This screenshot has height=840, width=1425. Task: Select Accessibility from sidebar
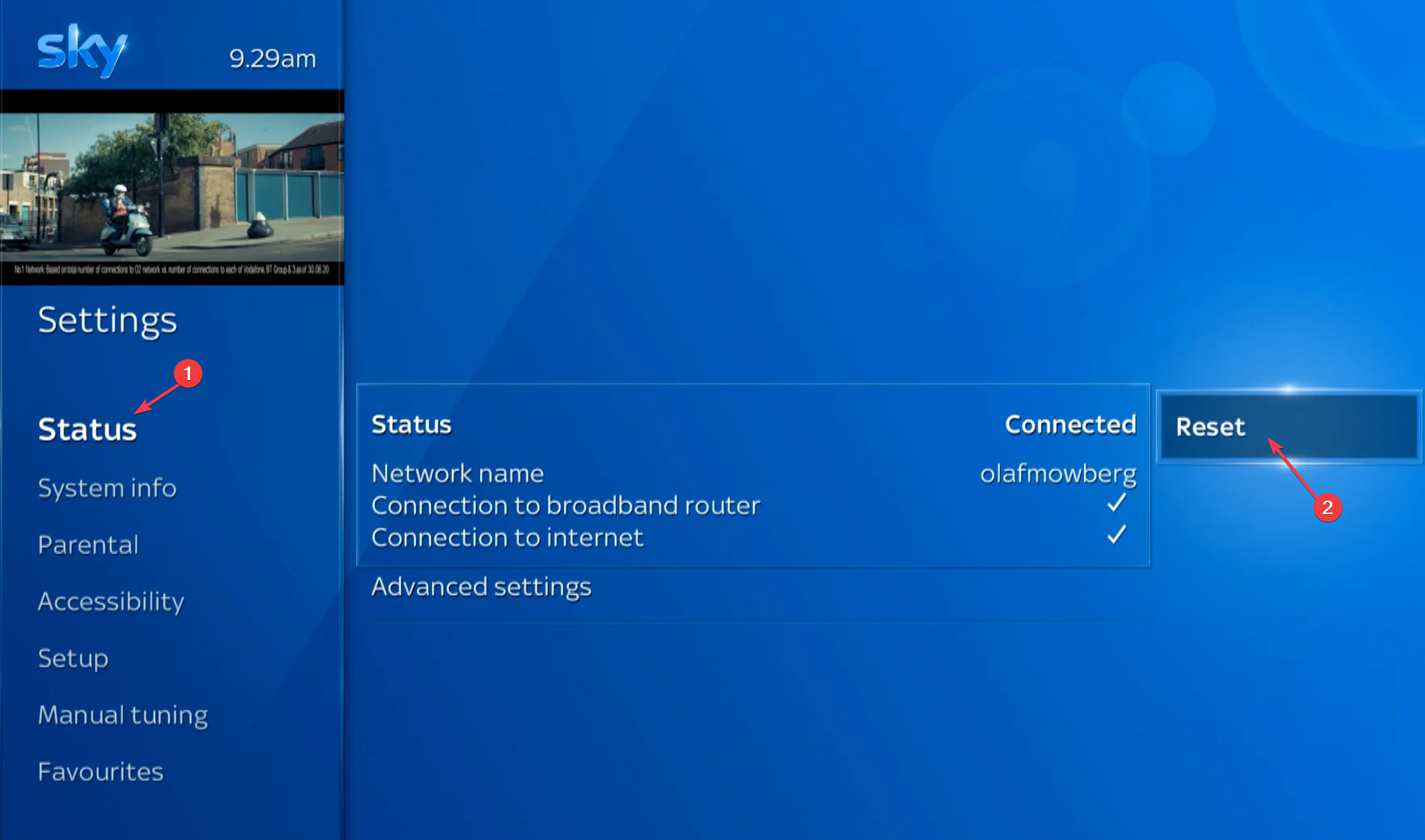pyautogui.click(x=111, y=601)
